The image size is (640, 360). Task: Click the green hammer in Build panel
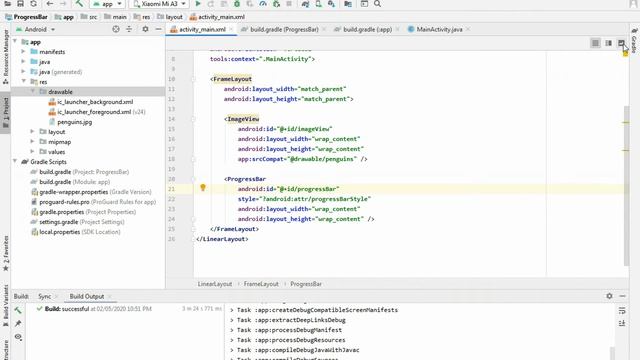pyautogui.click(x=18, y=311)
